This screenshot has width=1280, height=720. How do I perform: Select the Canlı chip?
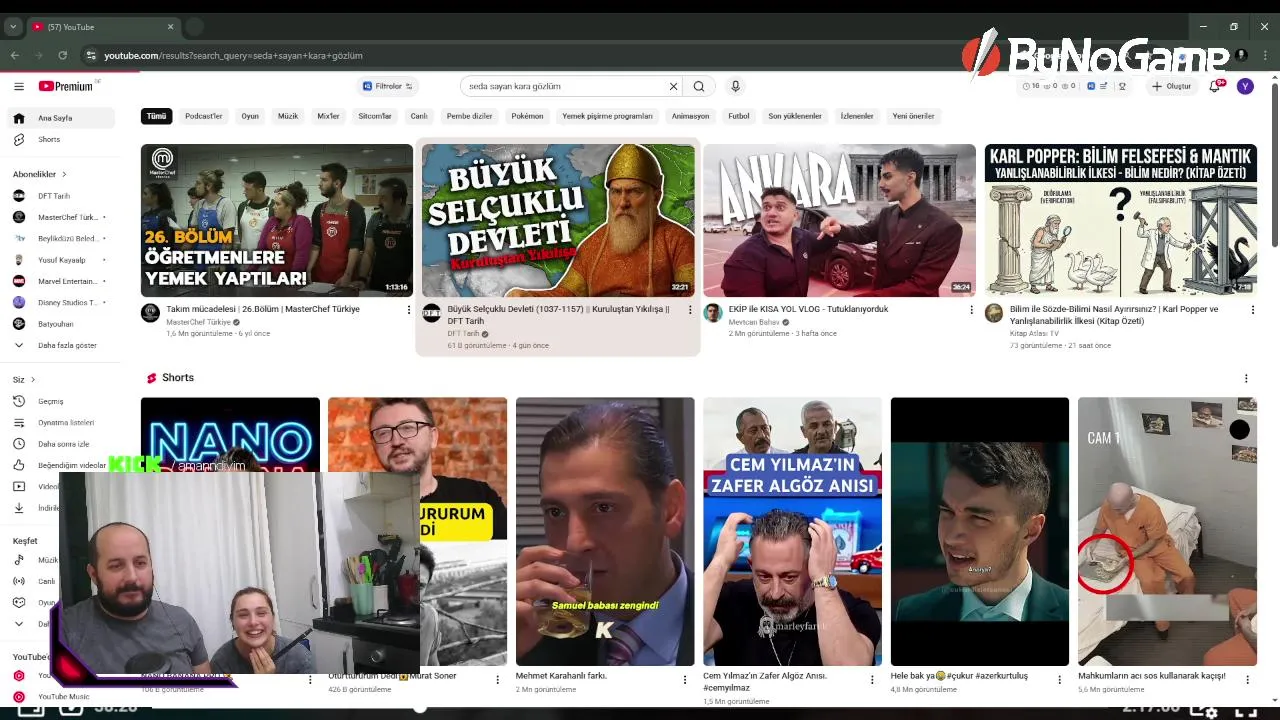[x=419, y=116]
